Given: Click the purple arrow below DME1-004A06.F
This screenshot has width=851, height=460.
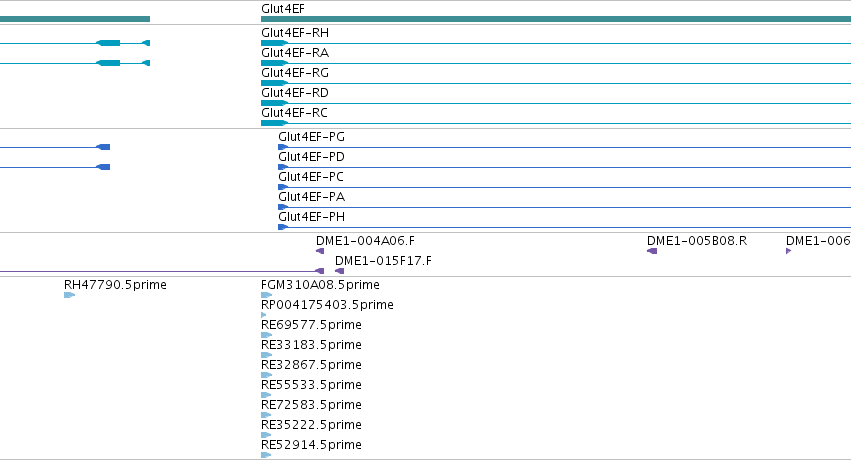Looking at the screenshot, I should [320, 251].
